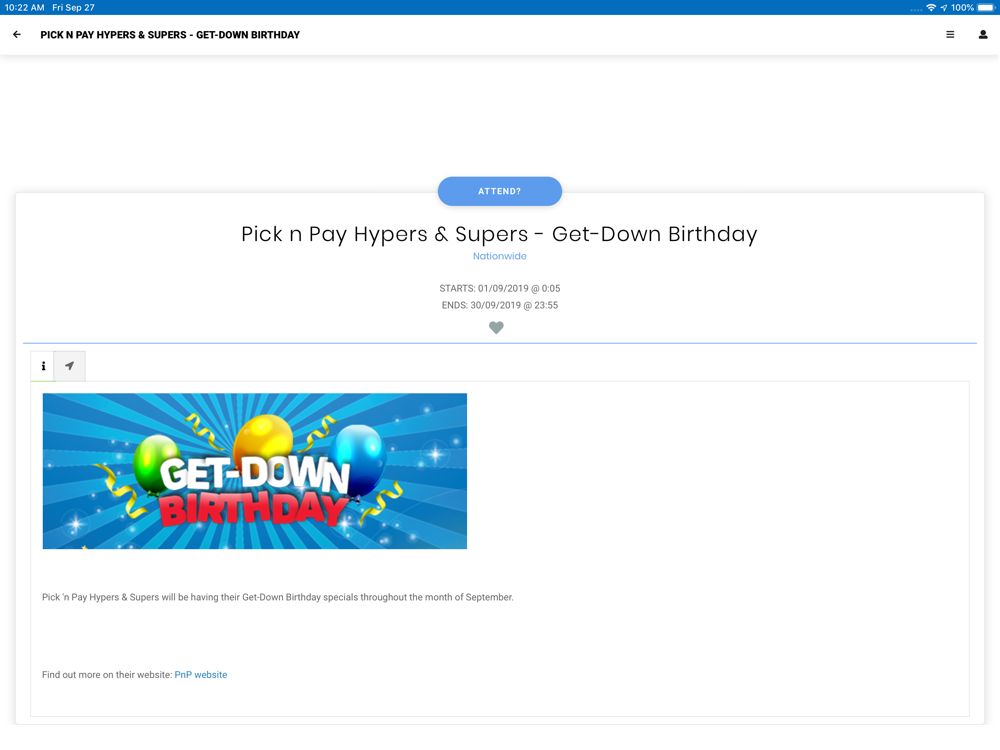This screenshot has height=750, width=1000.
Task: Select the STARTS: 01/09/2019 @ 0:05 text
Action: [x=499, y=288]
